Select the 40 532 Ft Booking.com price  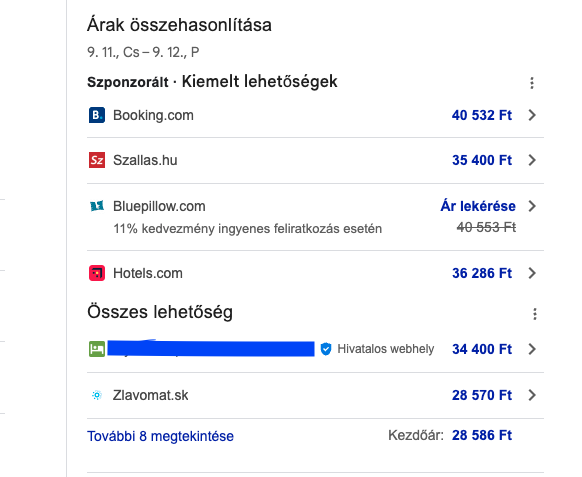point(482,115)
